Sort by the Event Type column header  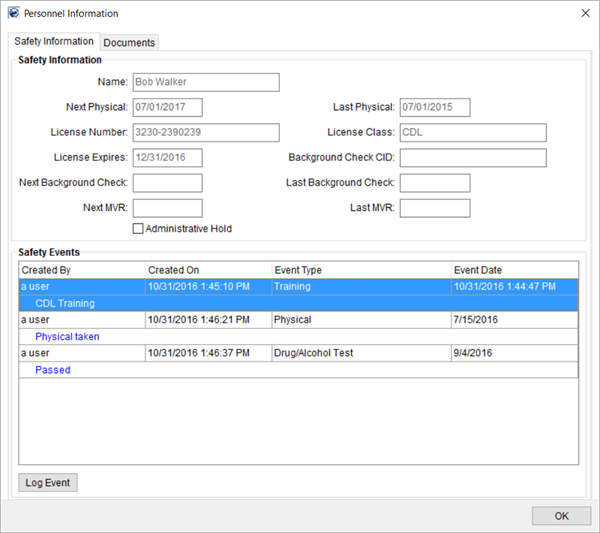360,270
